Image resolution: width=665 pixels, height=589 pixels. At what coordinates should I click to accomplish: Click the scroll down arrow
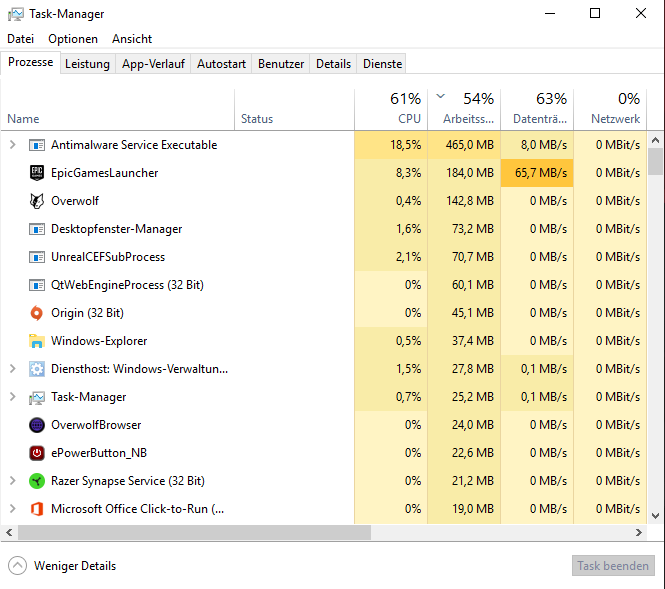(x=655, y=516)
